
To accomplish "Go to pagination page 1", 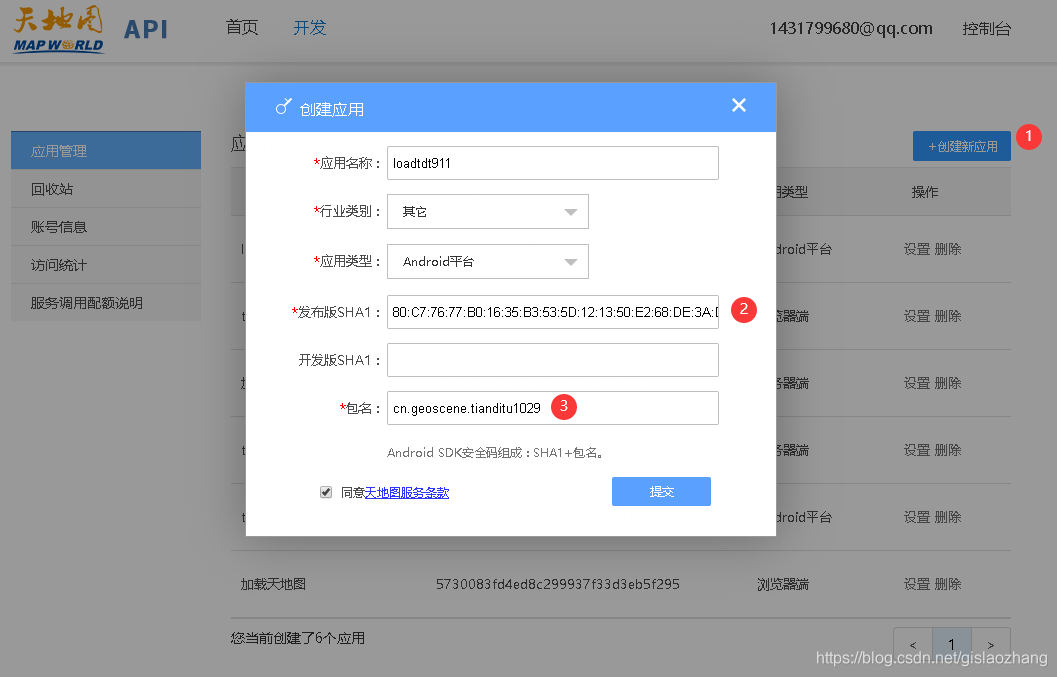I will pos(951,645).
